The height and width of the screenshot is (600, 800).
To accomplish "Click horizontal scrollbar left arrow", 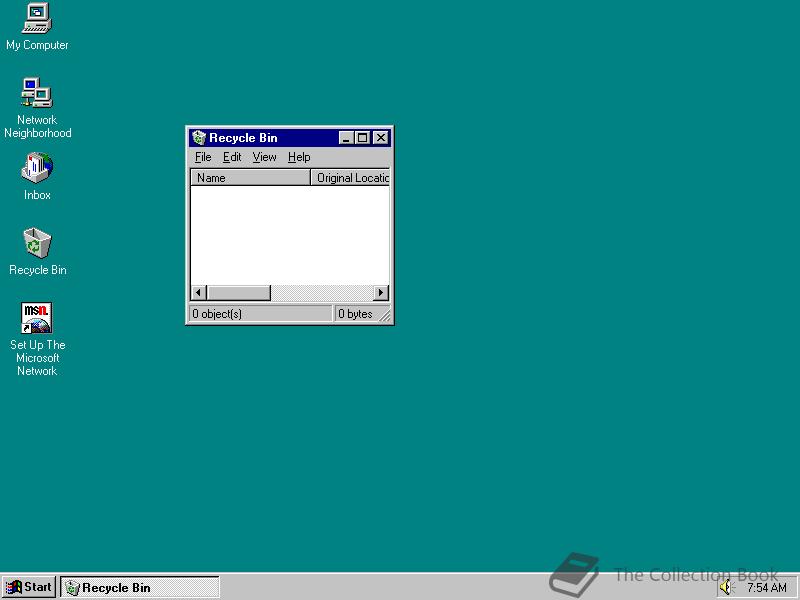I will tap(198, 293).
